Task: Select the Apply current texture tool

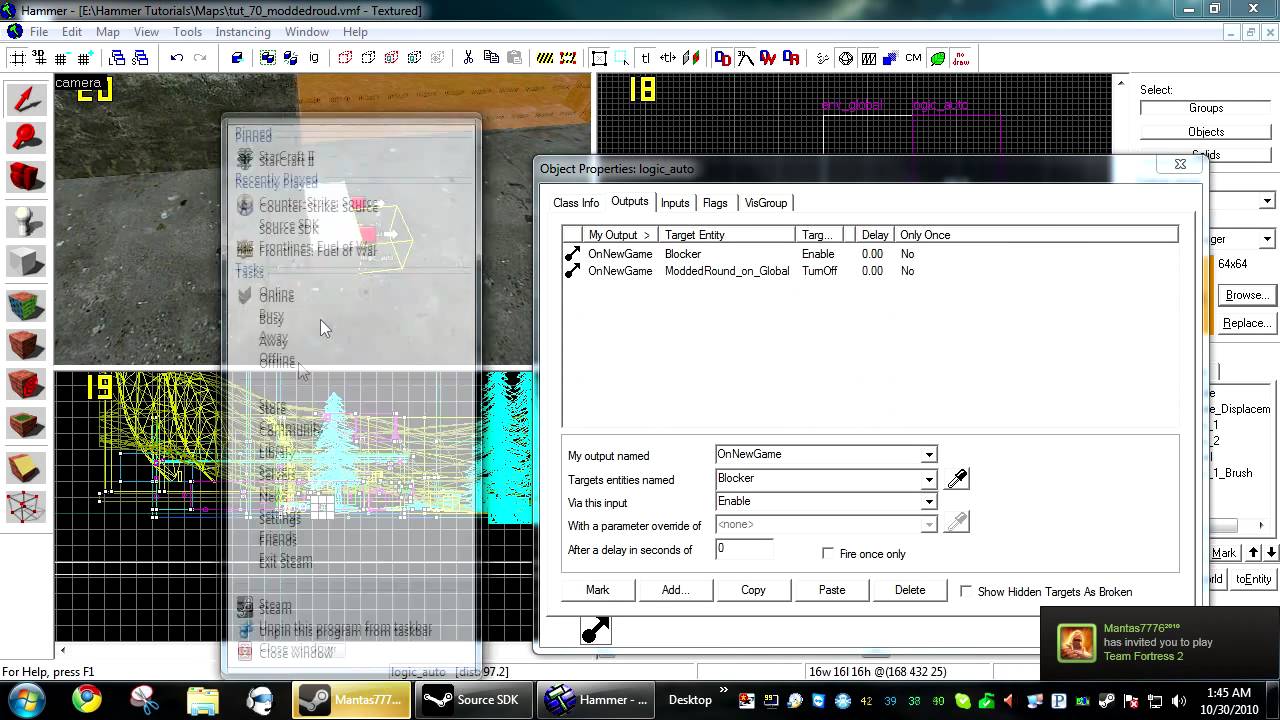Action: point(26,344)
